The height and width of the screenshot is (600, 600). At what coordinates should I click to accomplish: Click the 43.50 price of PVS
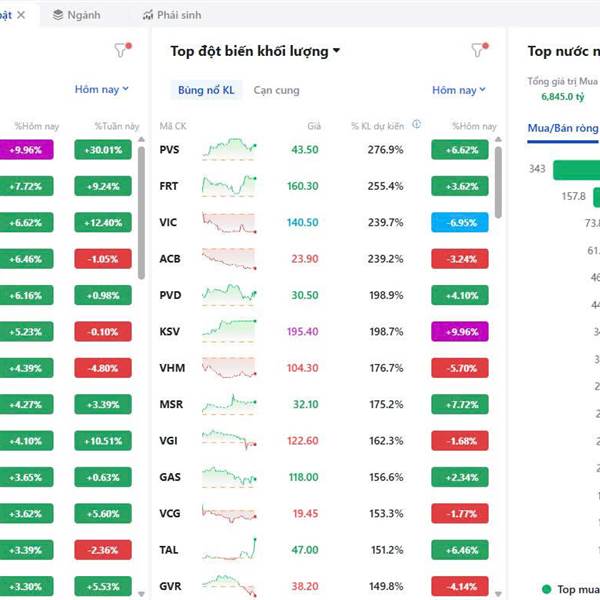click(x=305, y=150)
